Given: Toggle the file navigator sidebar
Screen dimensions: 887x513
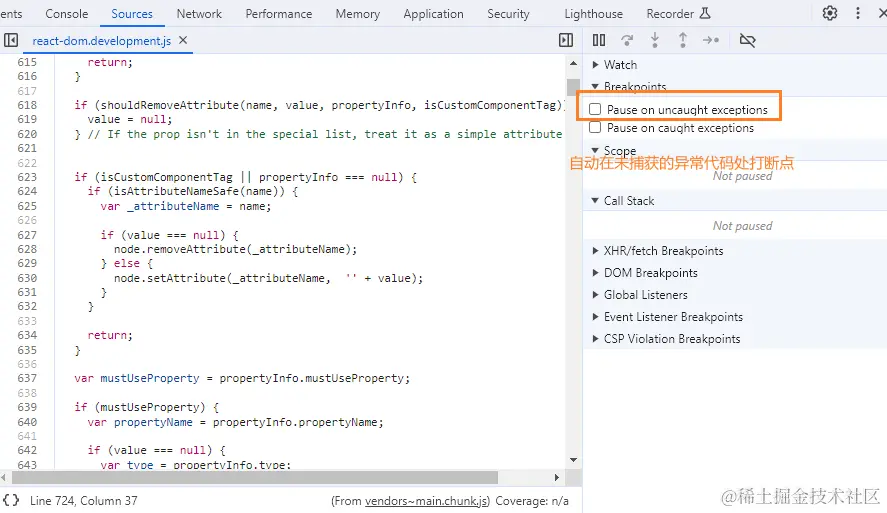Looking at the screenshot, I should [11, 40].
